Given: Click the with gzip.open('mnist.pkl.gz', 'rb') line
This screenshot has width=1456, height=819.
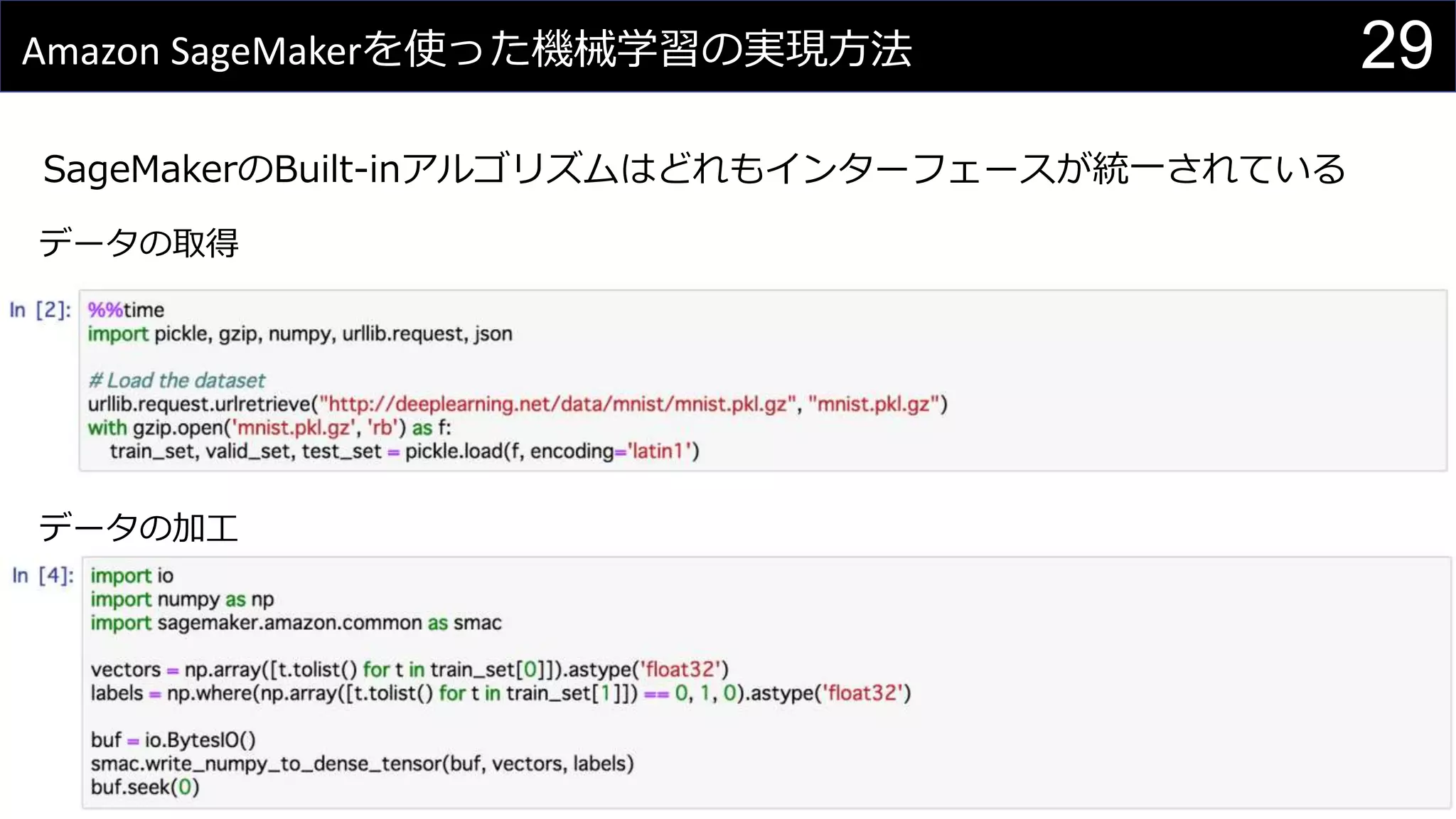Looking at the screenshot, I should (x=269, y=428).
